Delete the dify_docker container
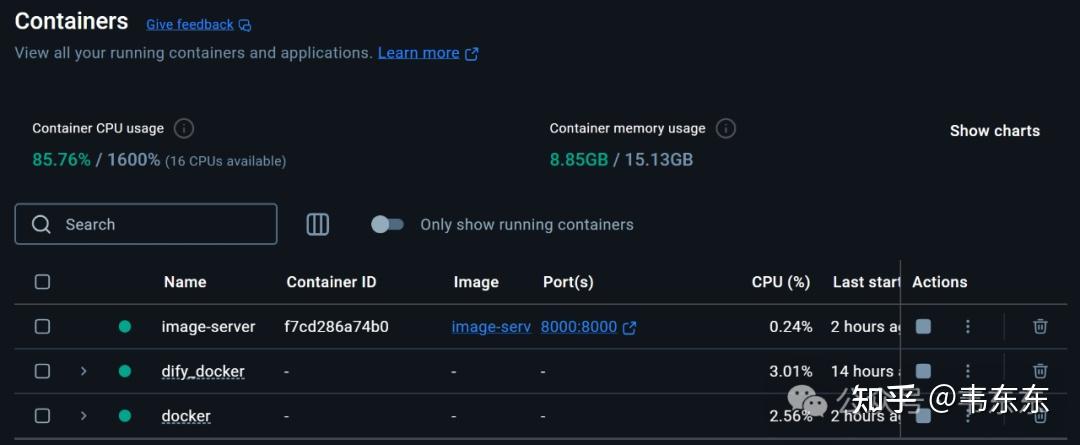Viewport: 1080px width, 445px height. 1040,371
